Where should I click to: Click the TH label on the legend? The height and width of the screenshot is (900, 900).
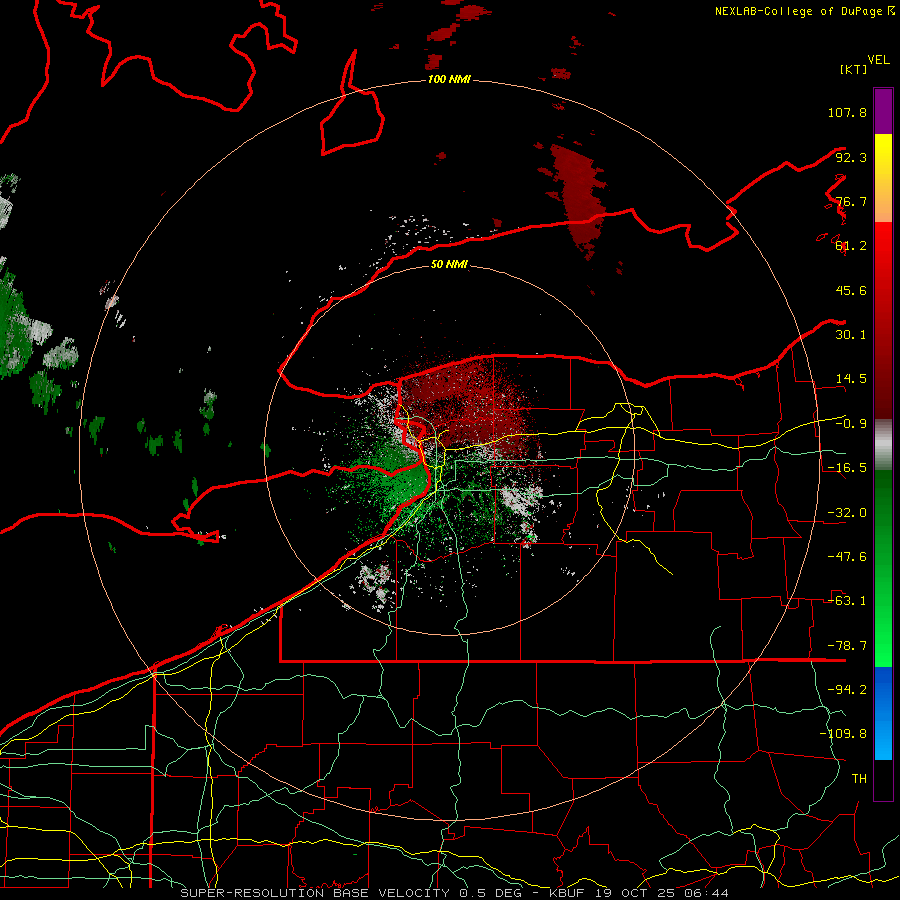tap(859, 779)
